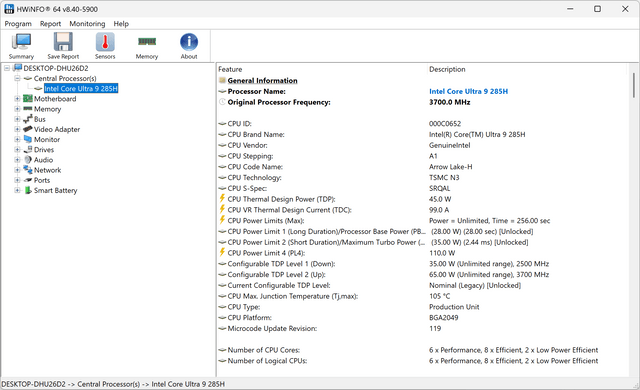Click the Smart Battery tree icon
Viewport: 640px width, 390px height.
tap(28, 190)
